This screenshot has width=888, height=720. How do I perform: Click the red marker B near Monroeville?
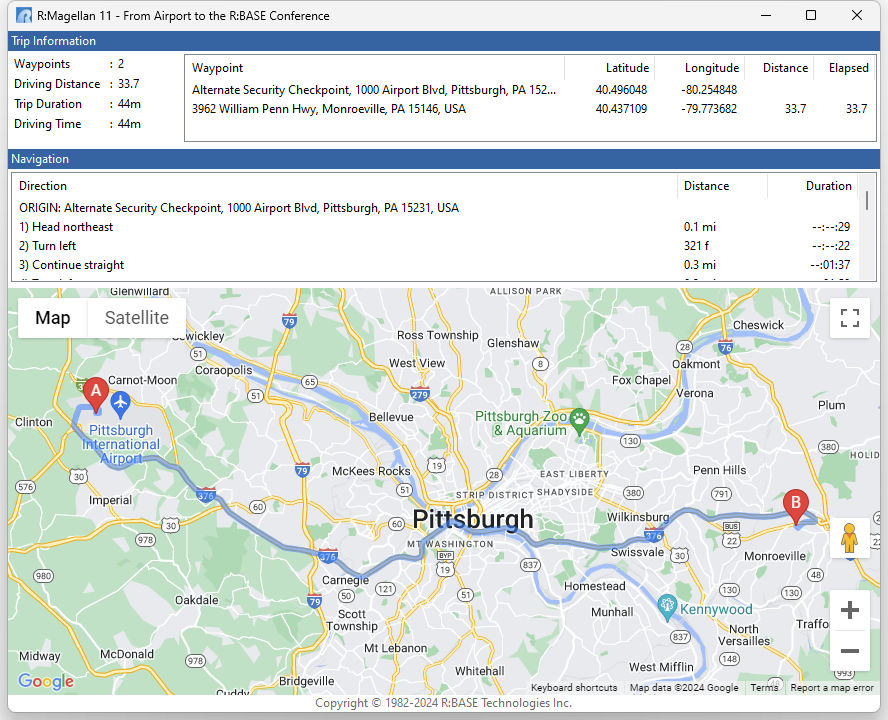coord(795,506)
